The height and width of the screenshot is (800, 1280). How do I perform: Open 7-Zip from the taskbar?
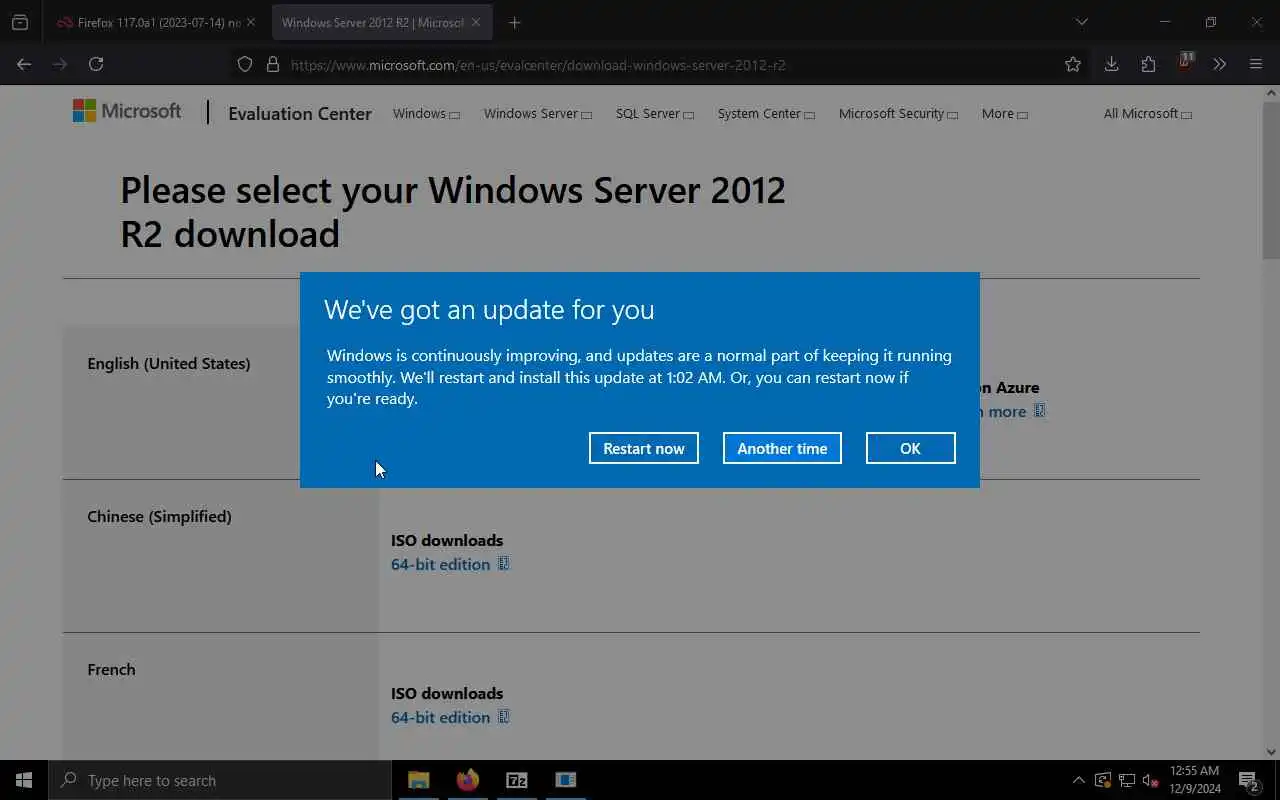tap(517, 780)
